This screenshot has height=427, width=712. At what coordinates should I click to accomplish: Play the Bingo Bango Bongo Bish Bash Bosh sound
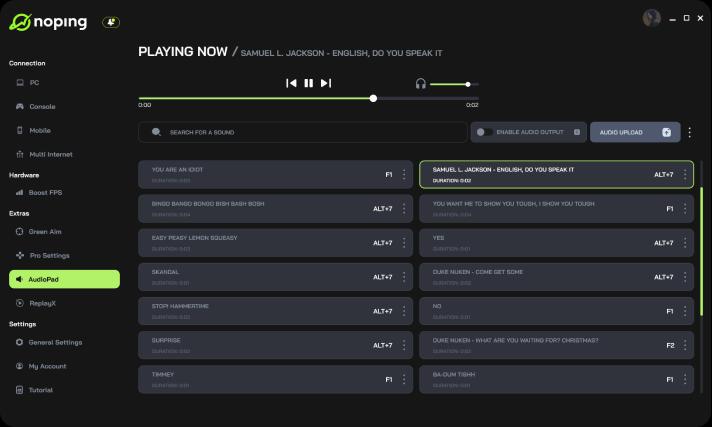[x=276, y=209]
